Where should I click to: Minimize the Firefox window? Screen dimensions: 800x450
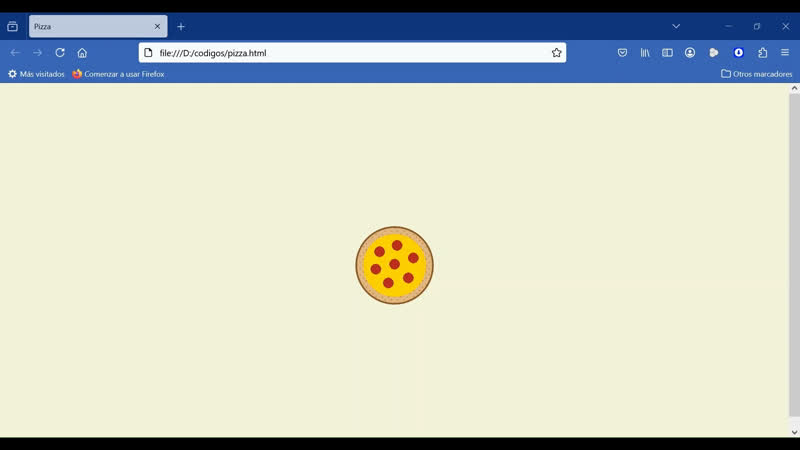click(x=729, y=27)
